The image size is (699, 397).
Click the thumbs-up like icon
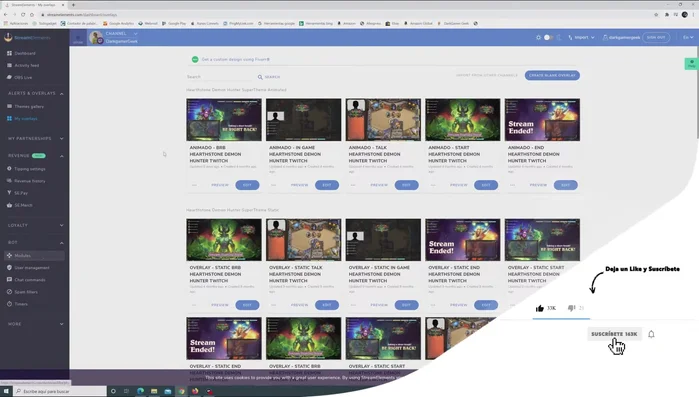point(540,308)
